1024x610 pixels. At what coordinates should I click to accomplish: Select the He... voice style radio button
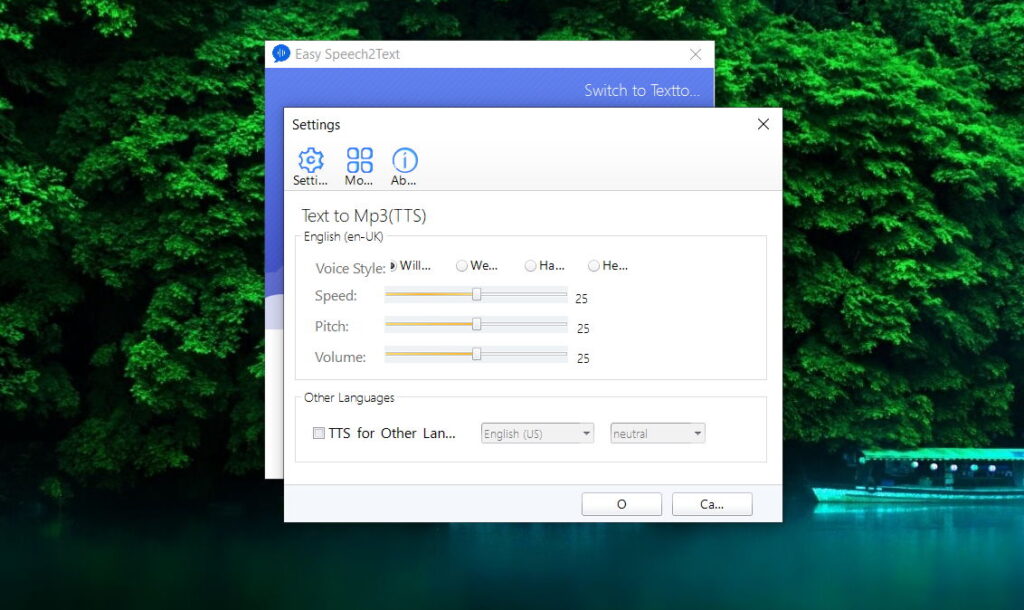click(594, 265)
